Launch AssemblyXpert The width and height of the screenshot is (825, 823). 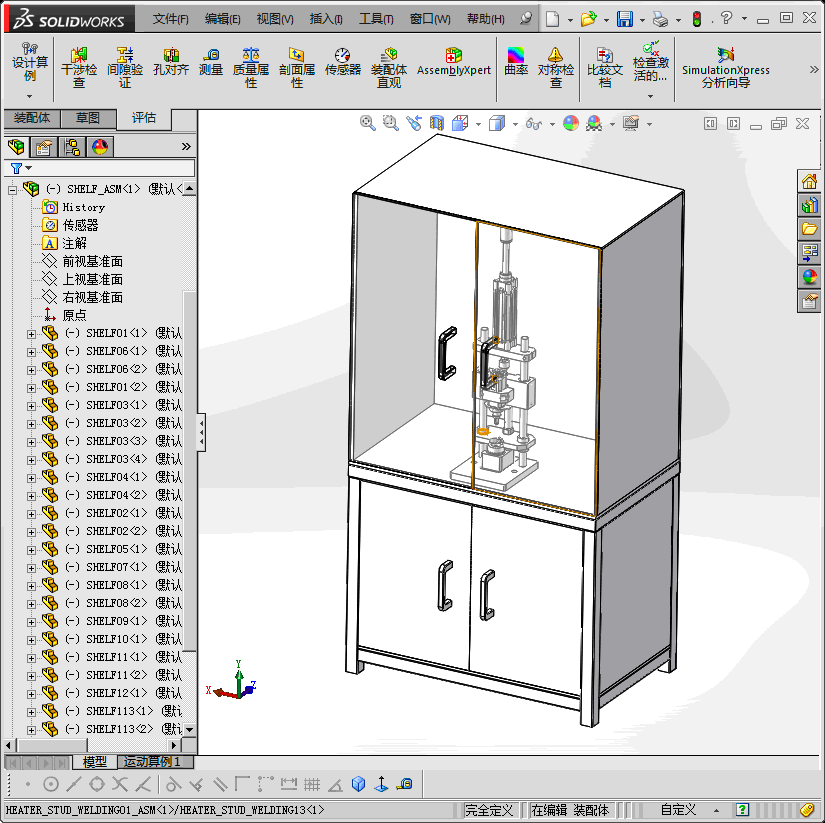point(454,62)
